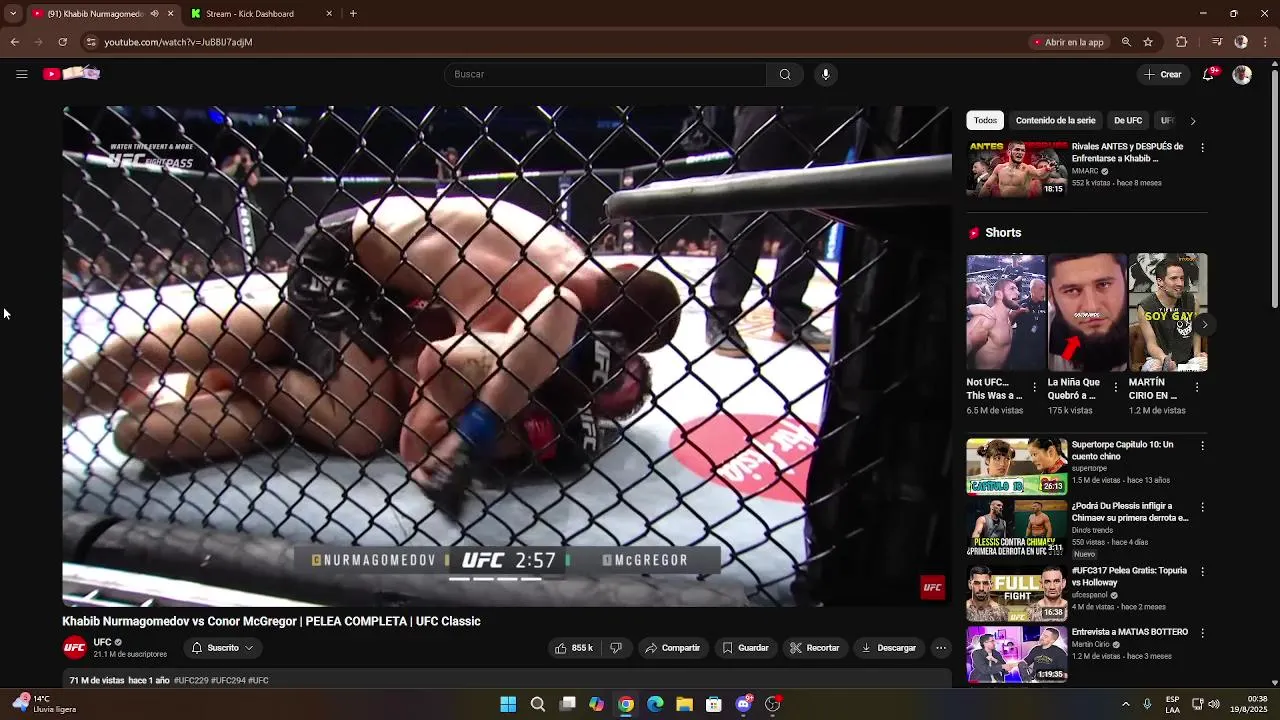View site information icon in address bar
1280x720 pixels.
coord(91,42)
